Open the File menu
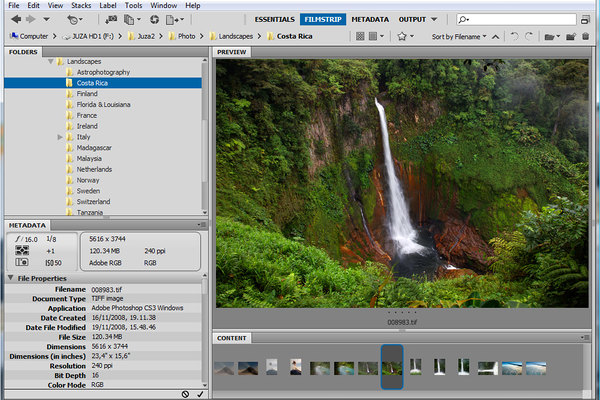 click(x=14, y=5)
